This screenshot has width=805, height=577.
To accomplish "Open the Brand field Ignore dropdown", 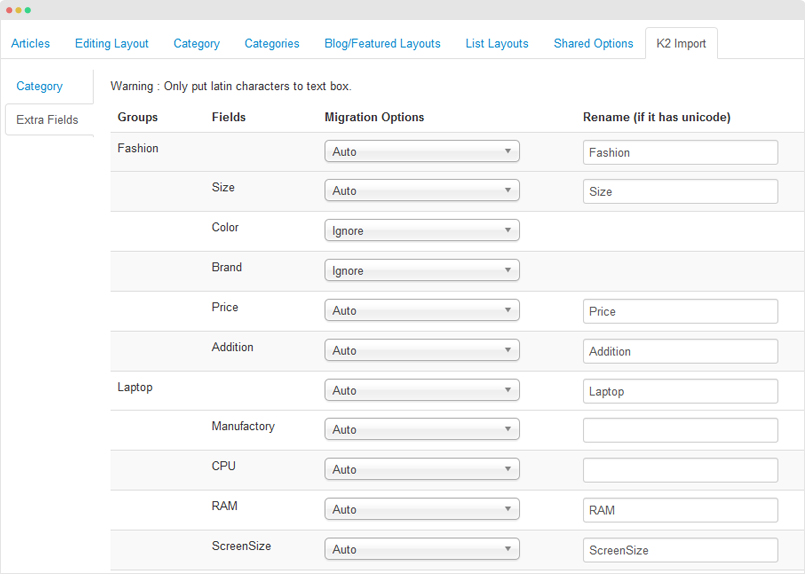I will 421,271.
